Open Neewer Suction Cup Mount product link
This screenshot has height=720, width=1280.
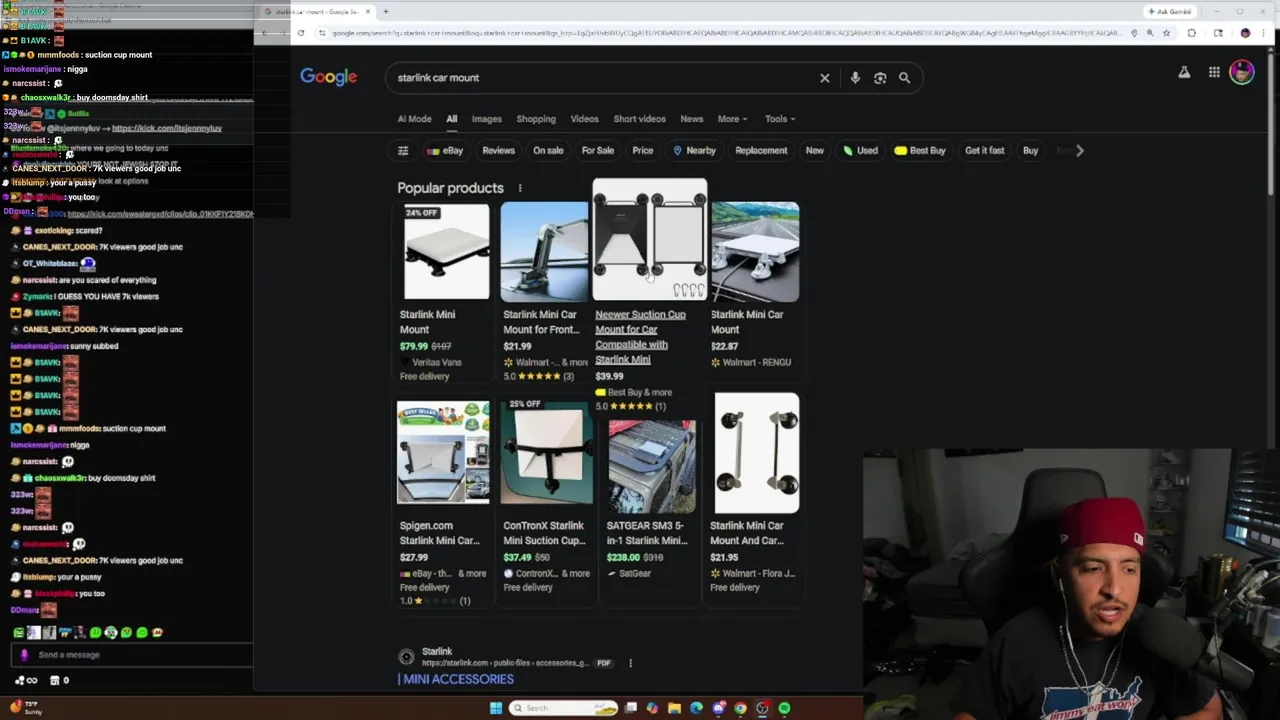(x=640, y=337)
